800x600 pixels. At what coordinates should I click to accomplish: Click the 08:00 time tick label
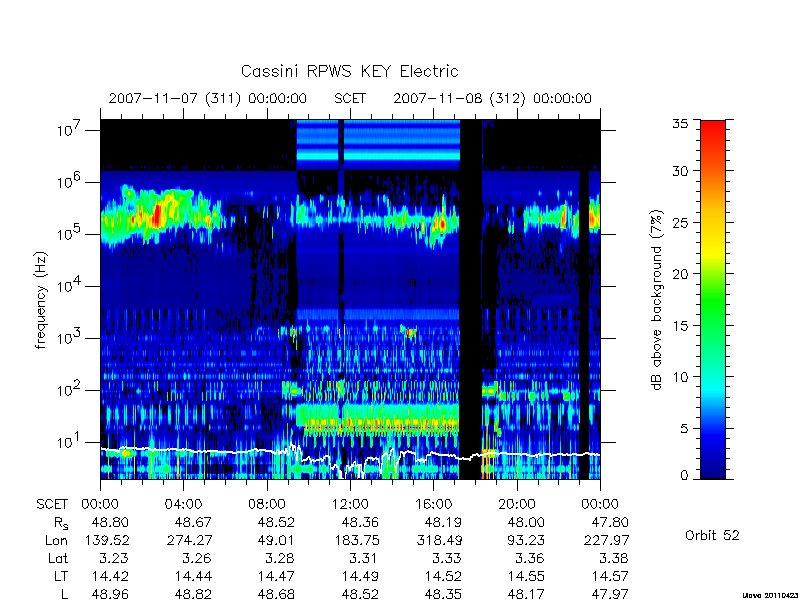(x=267, y=505)
